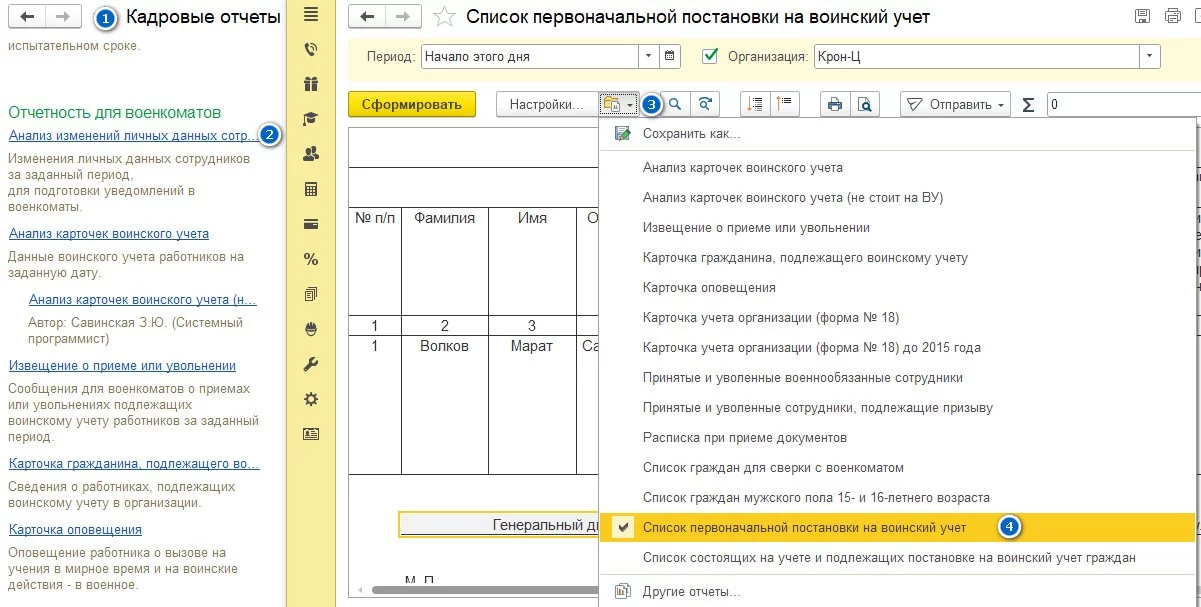The width and height of the screenshot is (1201, 607).
Task: Click the hard hat labor safety icon
Action: 310,329
